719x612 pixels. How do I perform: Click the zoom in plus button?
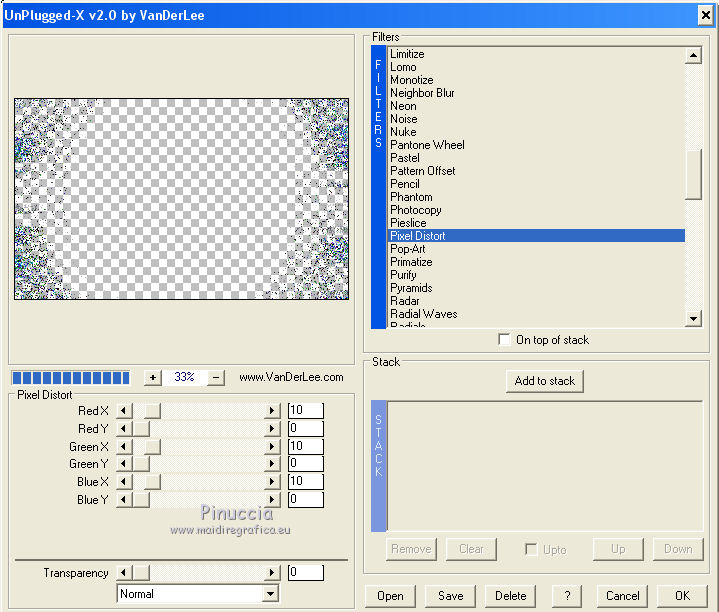click(x=152, y=378)
